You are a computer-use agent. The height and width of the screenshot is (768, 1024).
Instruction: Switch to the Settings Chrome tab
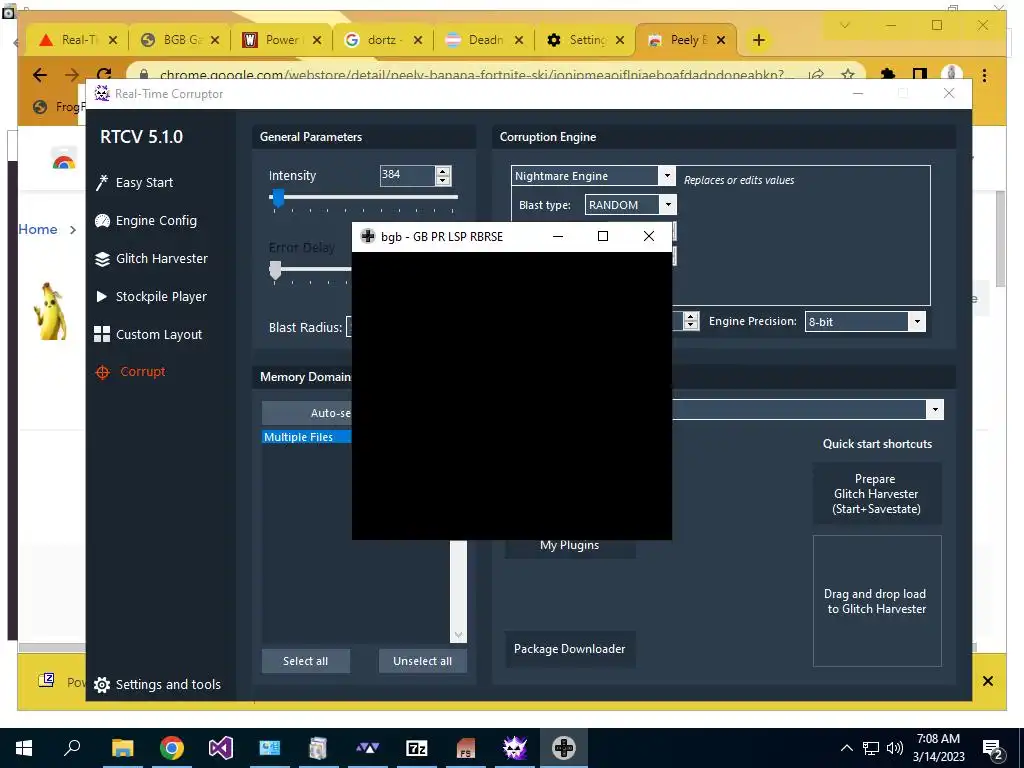[x=586, y=40]
